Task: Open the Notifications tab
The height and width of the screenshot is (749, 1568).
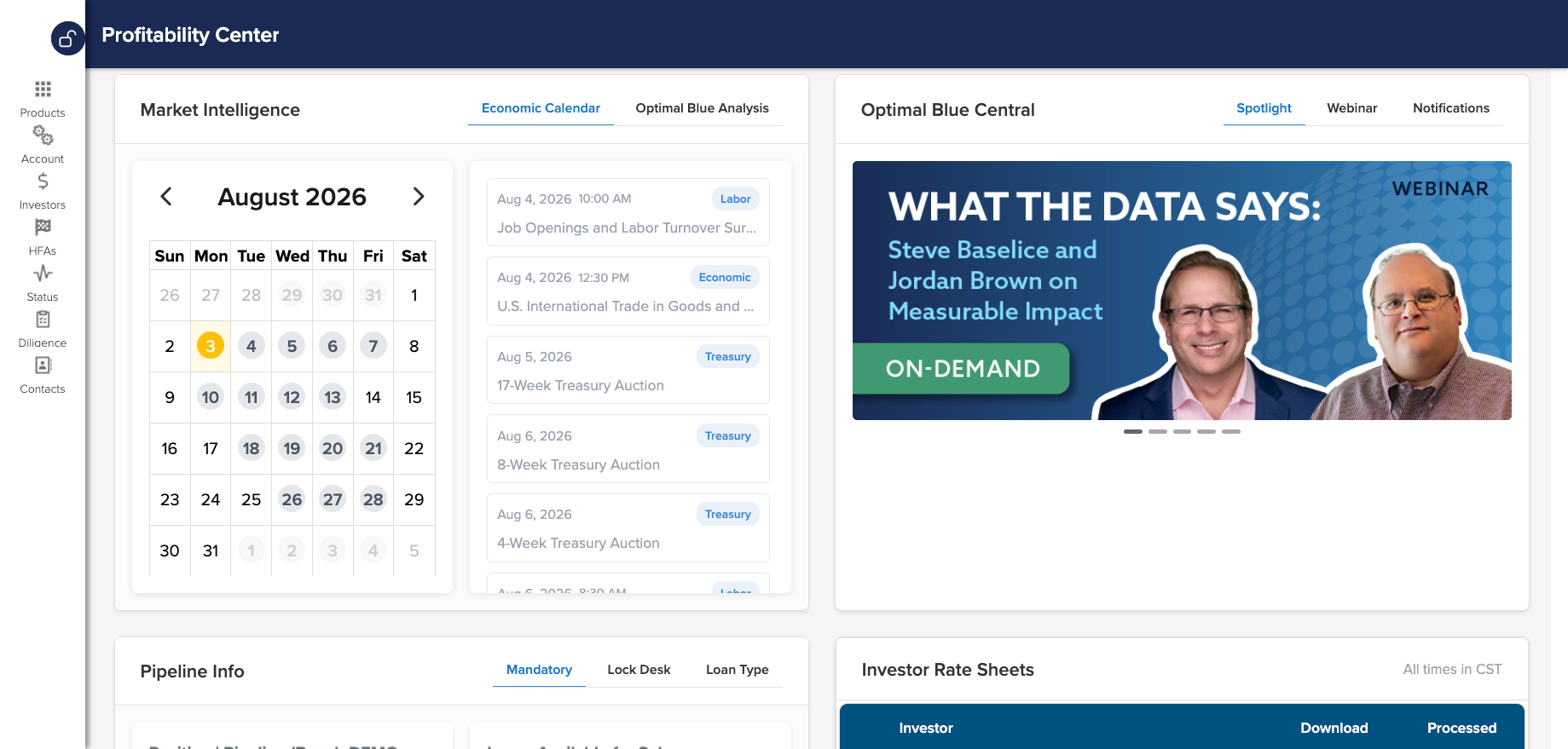Action: (x=1450, y=108)
